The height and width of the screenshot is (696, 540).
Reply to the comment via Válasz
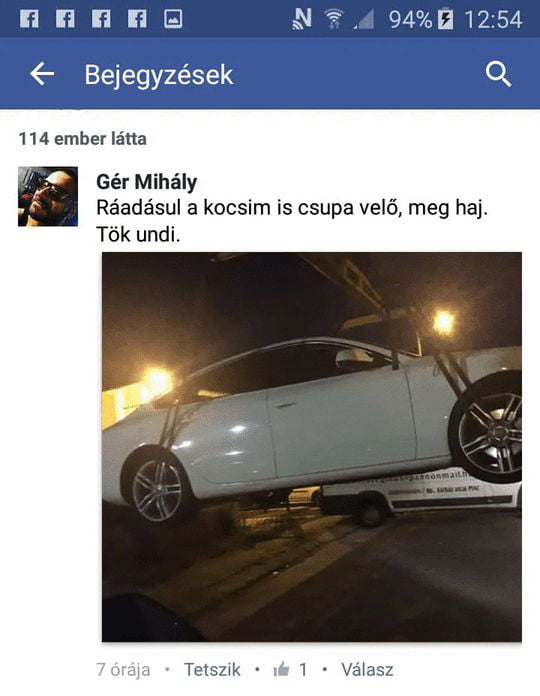click(367, 669)
